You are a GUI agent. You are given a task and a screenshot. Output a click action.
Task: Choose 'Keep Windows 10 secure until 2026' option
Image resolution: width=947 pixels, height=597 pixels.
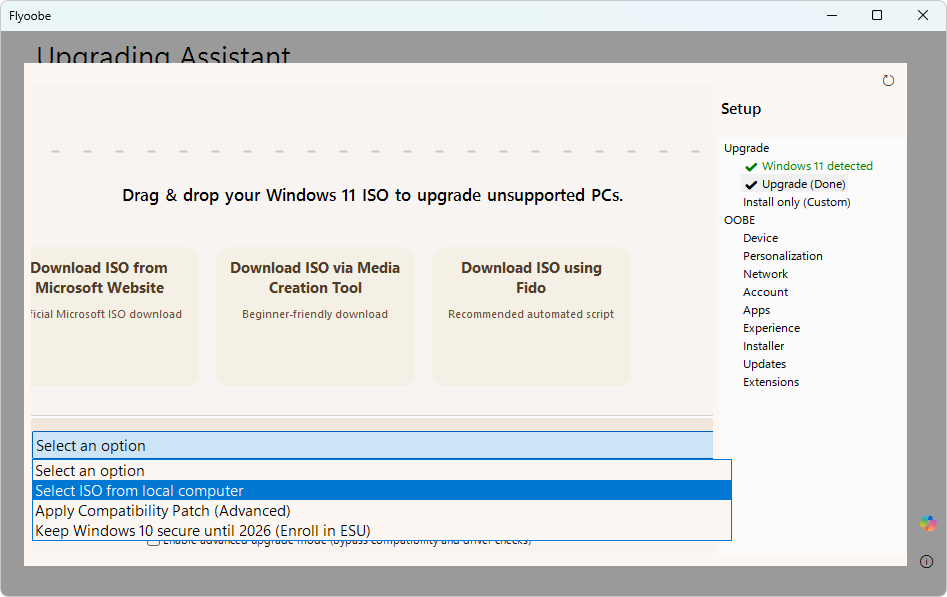pos(382,531)
